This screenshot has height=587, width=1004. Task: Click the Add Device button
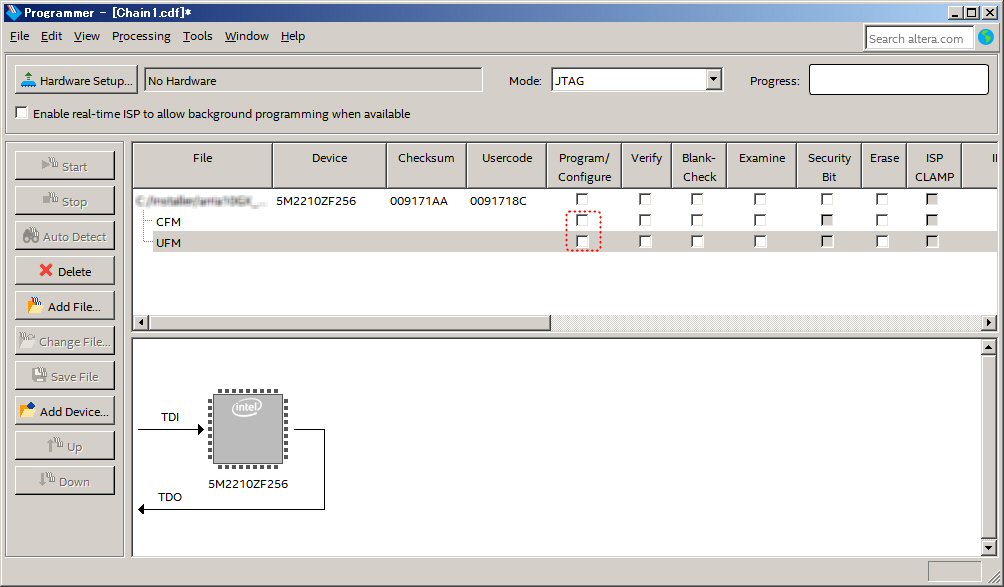(x=65, y=411)
